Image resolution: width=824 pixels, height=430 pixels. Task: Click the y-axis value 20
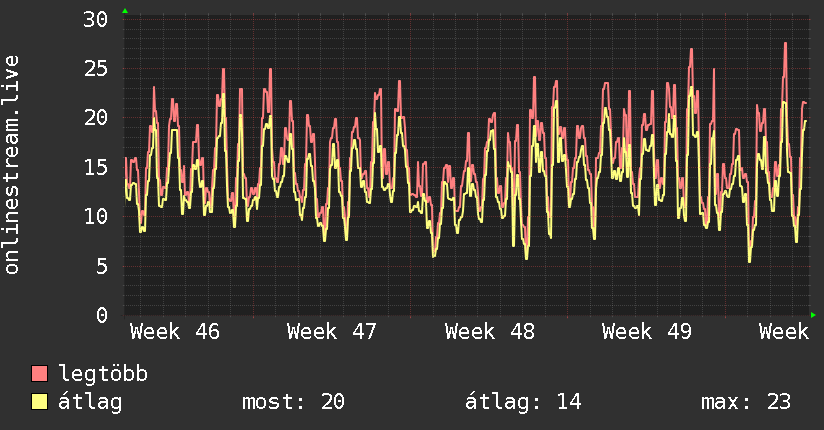(95, 118)
